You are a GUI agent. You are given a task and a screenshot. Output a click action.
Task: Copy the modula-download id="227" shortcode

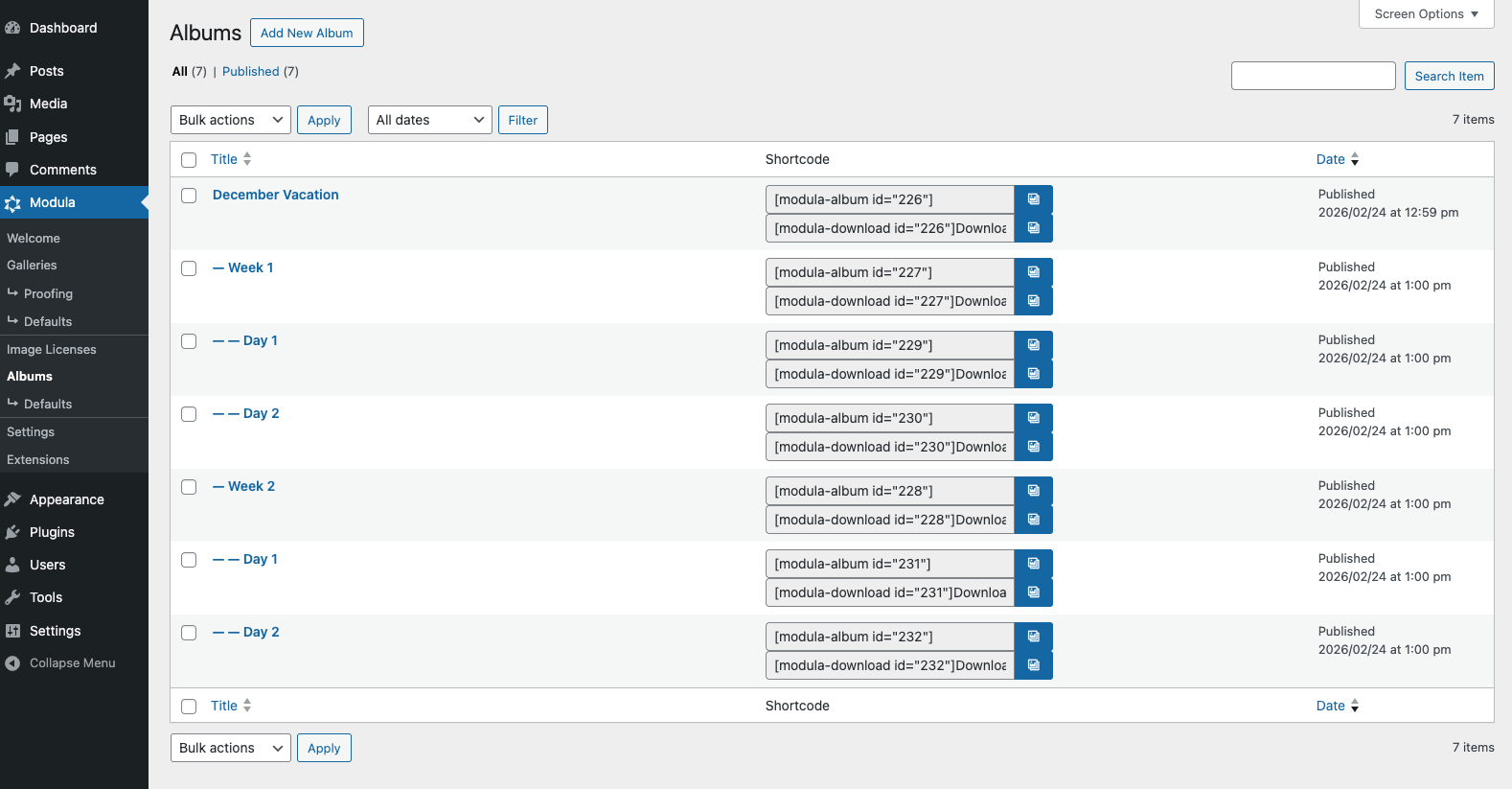[1033, 301]
